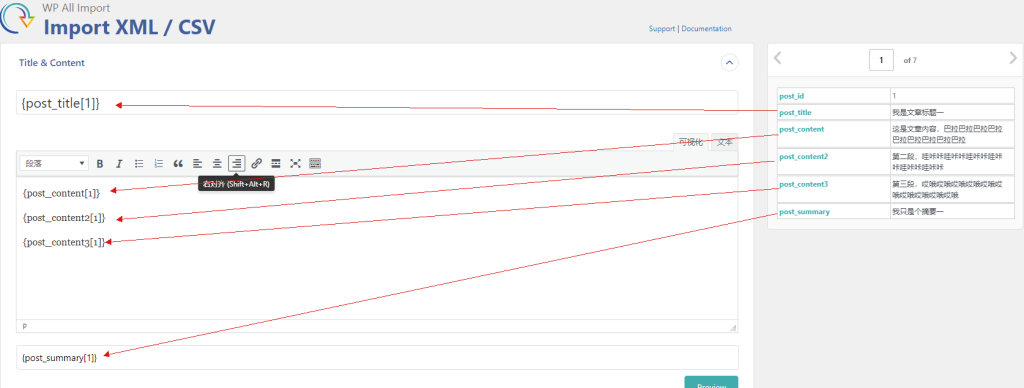Switch to the 文本 text tab
Viewport: 1024px width, 388px height.
[725, 142]
